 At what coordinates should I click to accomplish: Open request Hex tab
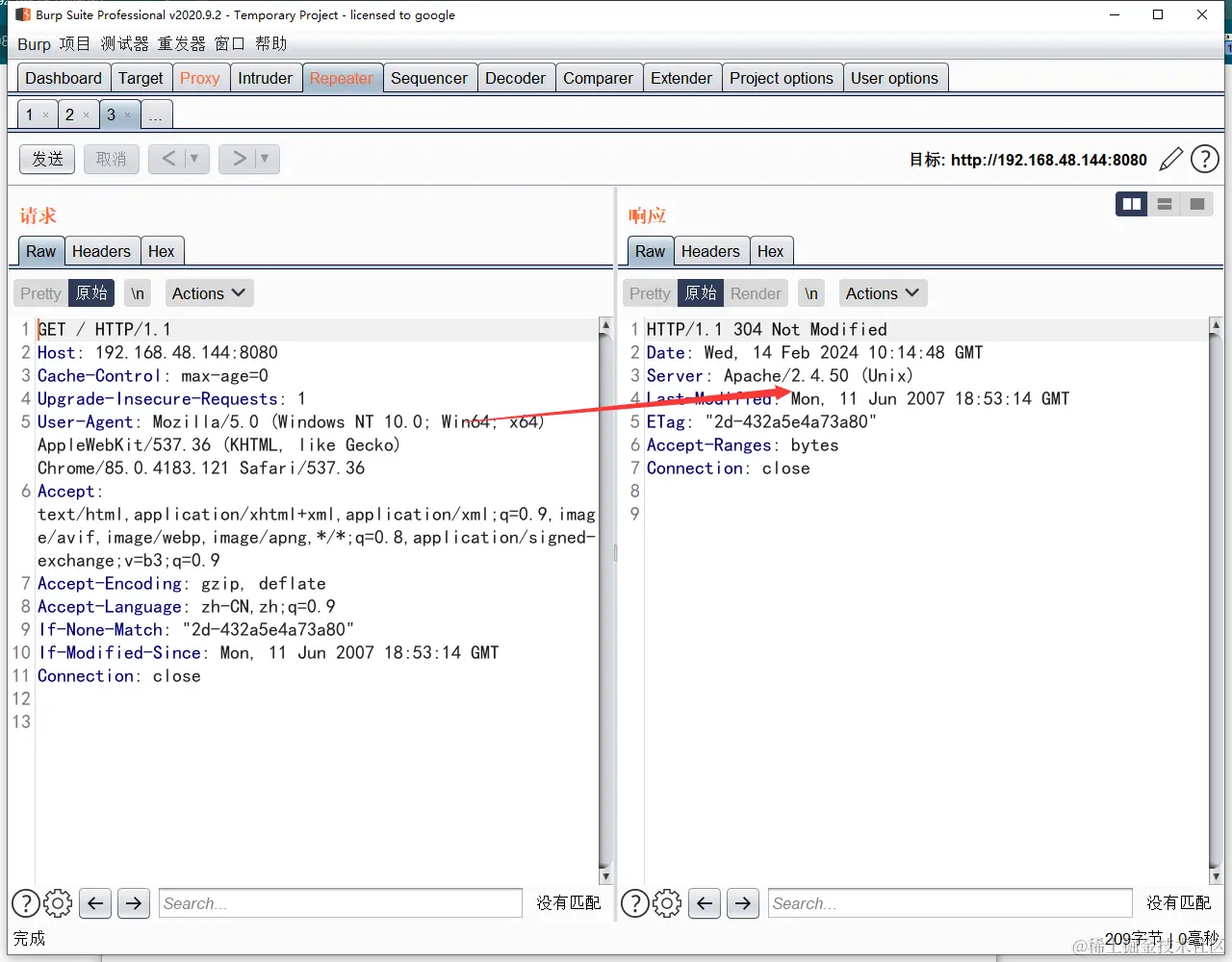[162, 251]
